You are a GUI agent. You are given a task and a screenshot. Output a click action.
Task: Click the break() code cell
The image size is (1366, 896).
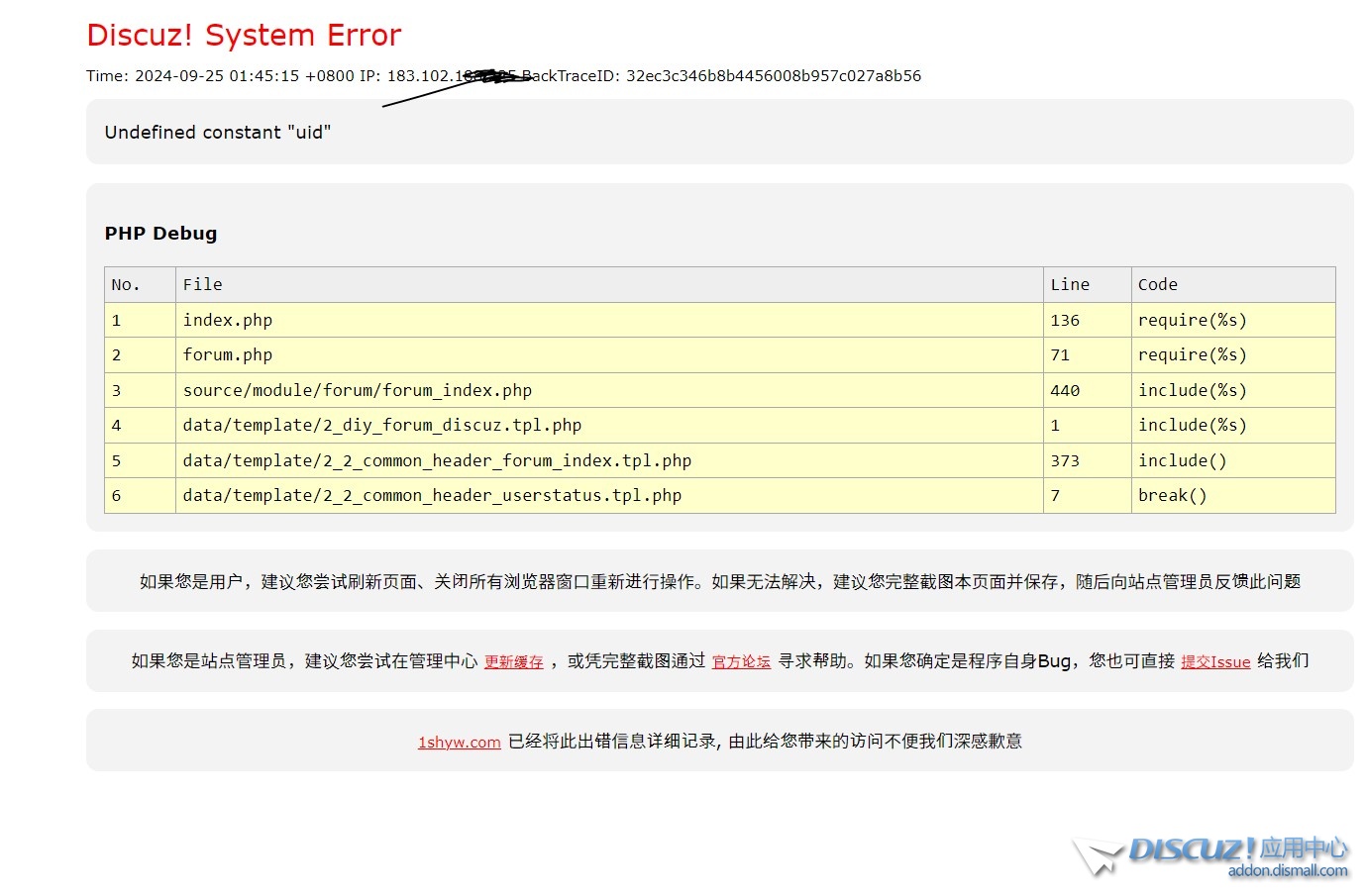[x=1172, y=496]
